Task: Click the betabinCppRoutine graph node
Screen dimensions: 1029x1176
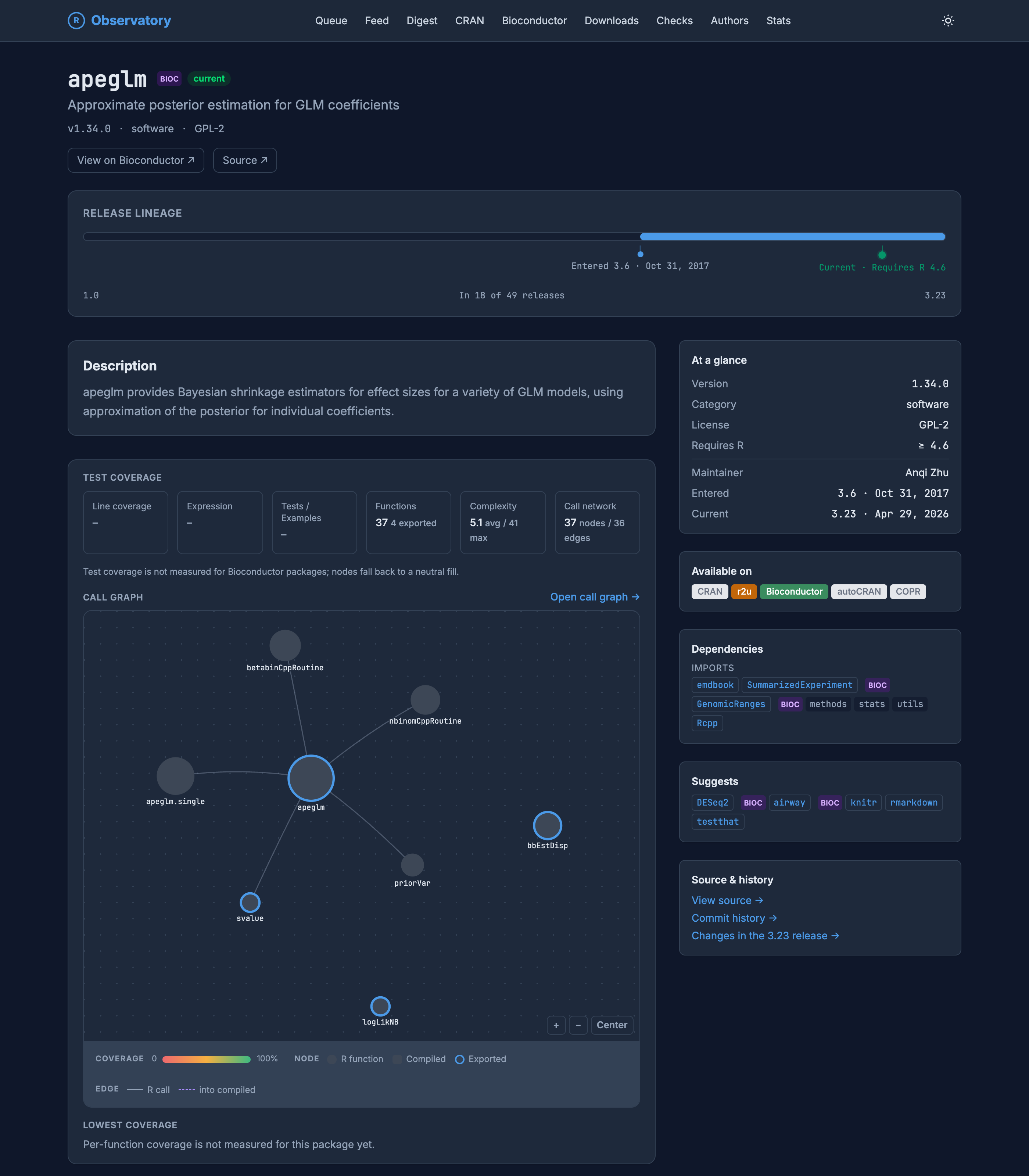Action: point(285,645)
